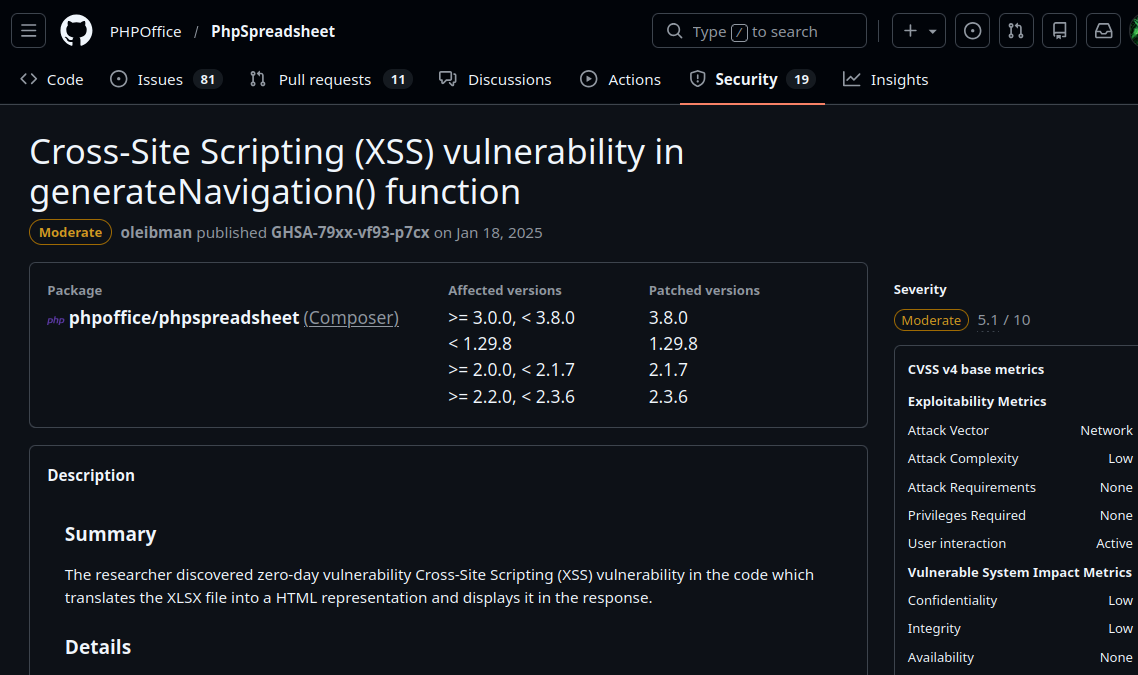Image resolution: width=1138 pixels, height=675 pixels.
Task: Open the hamburger navigation menu
Action: tap(28, 31)
